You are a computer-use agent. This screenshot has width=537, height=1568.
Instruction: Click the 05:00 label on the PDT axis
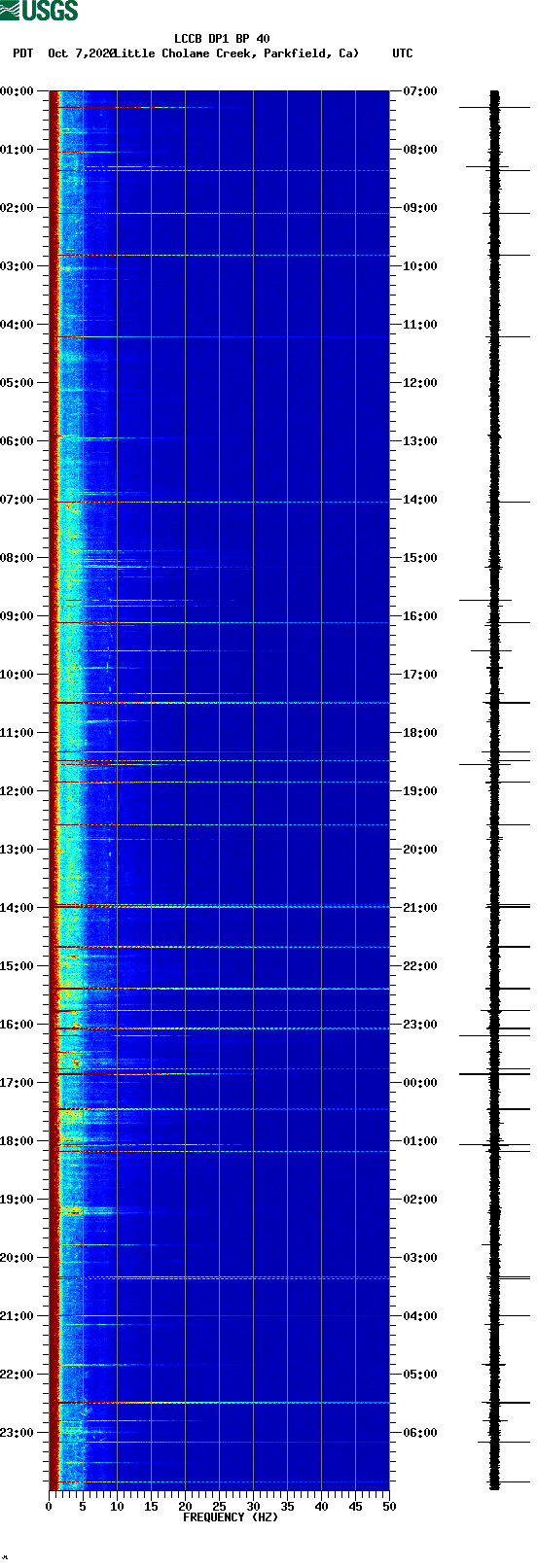18,383
